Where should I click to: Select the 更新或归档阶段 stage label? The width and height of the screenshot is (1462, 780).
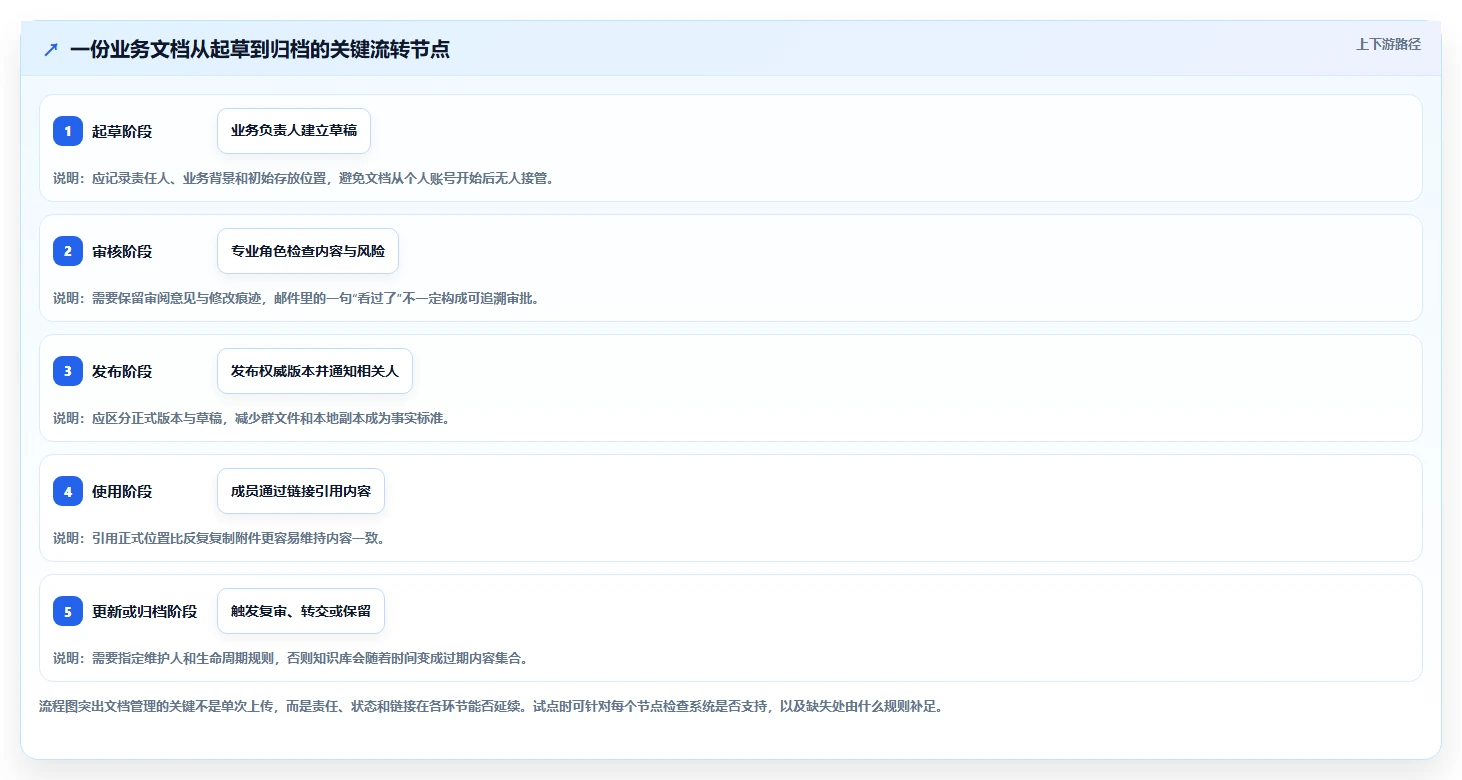(145, 611)
